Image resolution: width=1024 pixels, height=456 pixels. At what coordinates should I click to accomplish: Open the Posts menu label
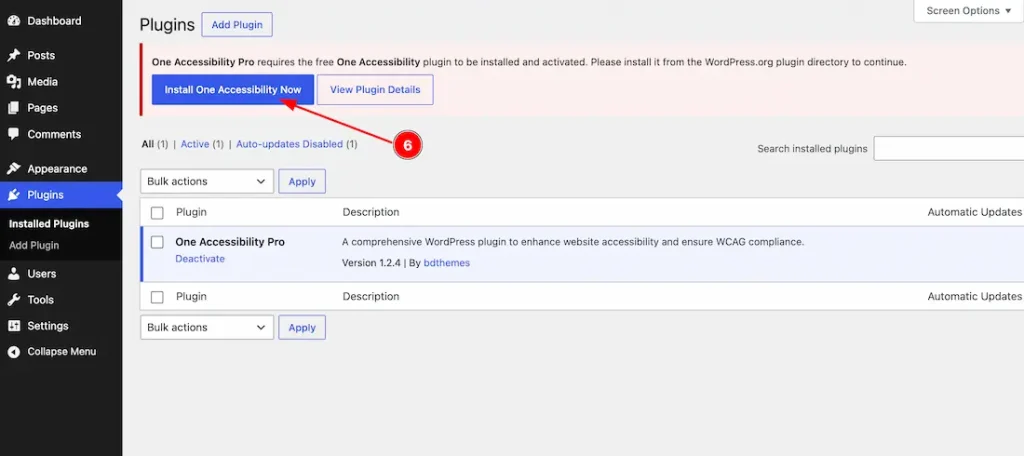(41, 56)
